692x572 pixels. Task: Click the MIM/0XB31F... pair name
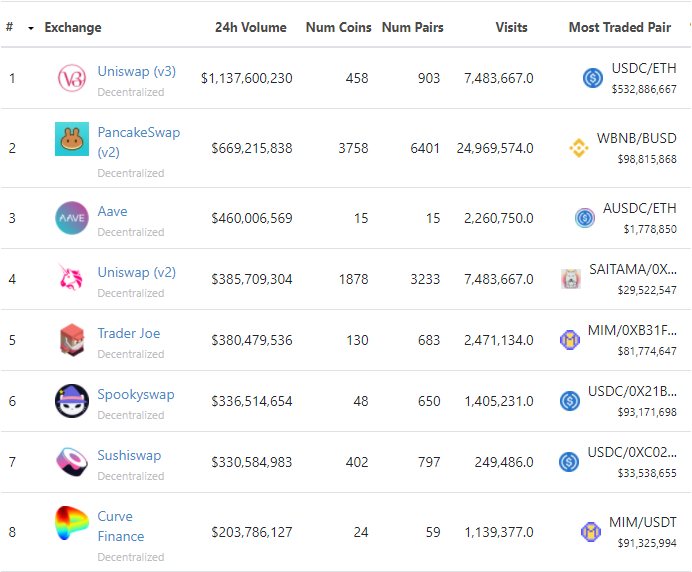tap(632, 330)
